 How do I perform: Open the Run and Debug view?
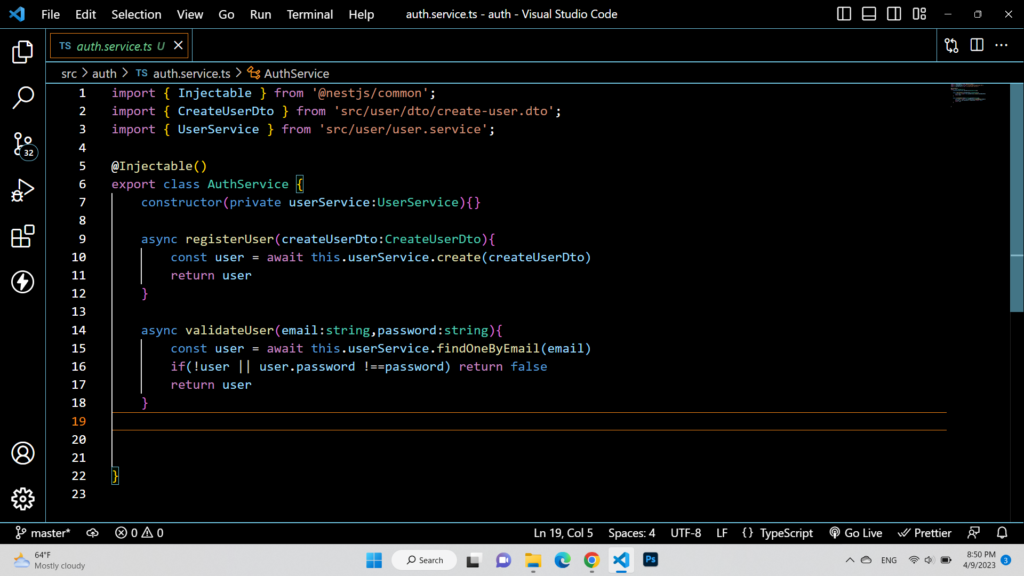22,191
